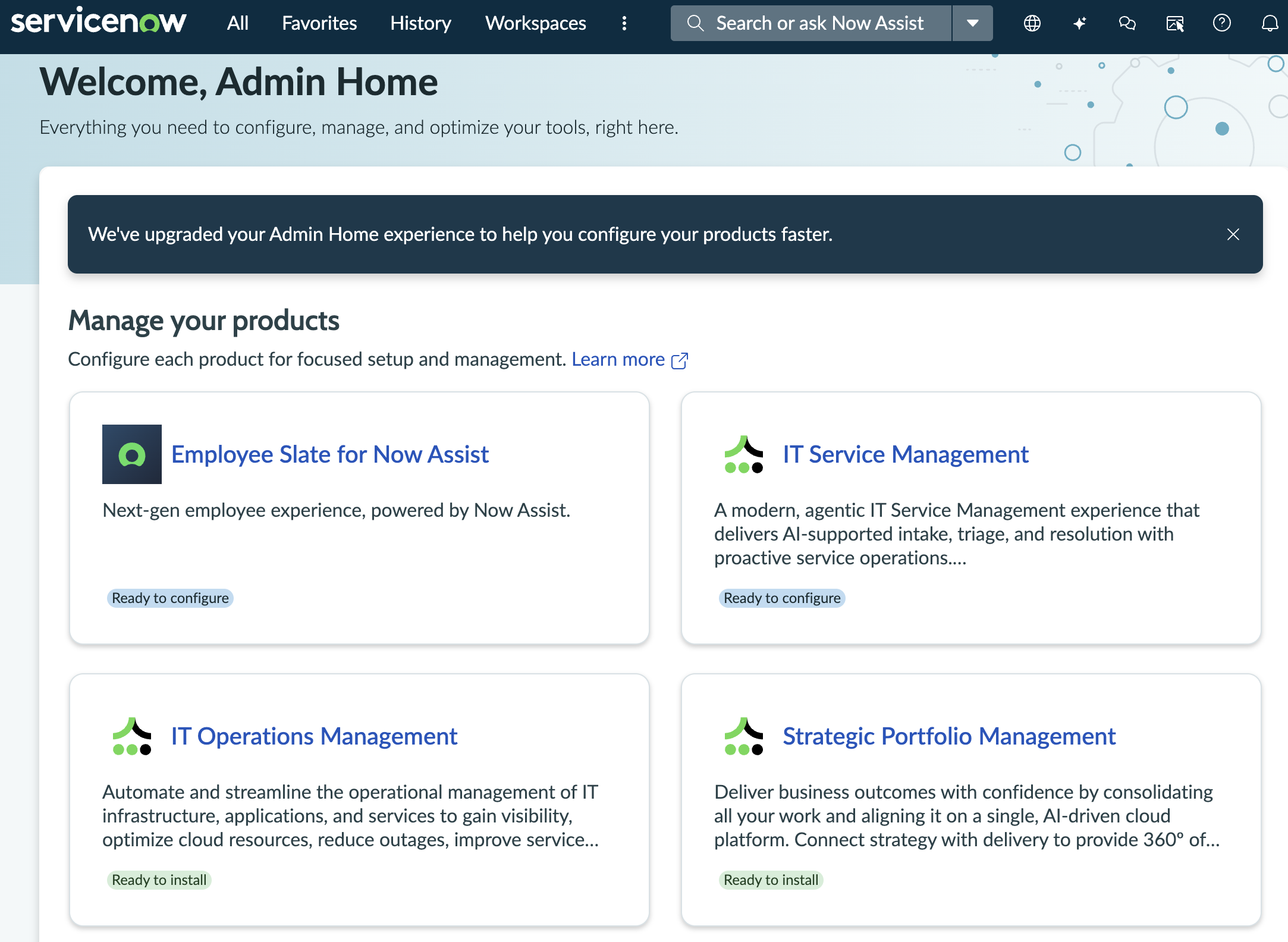This screenshot has height=942, width=1288.
Task: Click the IT Operations Management product icon
Action: (x=132, y=736)
